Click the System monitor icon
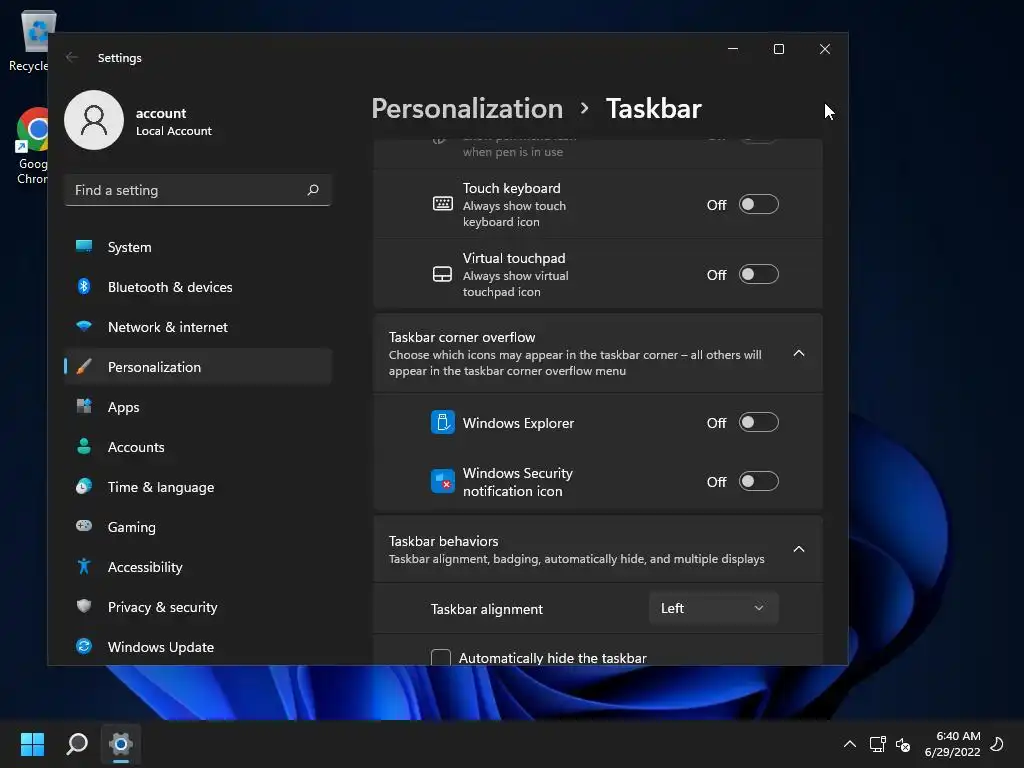The height and width of the screenshot is (768, 1024). pos(84,246)
